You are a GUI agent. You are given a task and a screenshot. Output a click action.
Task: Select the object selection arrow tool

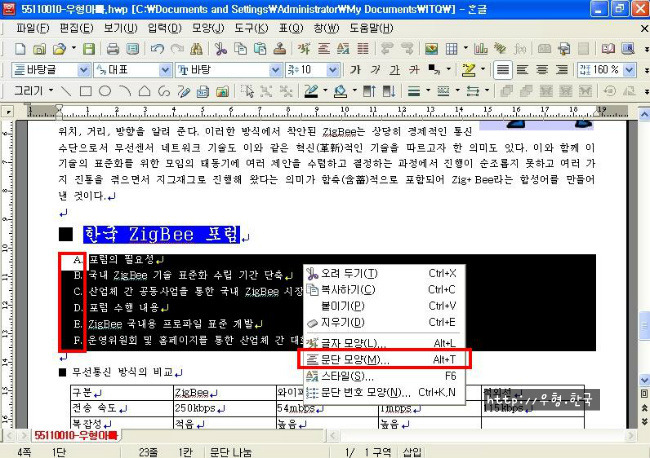[x=247, y=91]
